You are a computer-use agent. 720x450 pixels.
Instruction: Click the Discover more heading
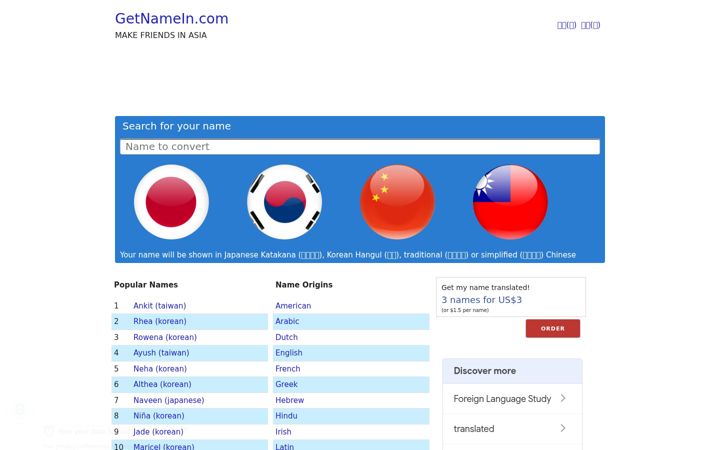pos(484,371)
